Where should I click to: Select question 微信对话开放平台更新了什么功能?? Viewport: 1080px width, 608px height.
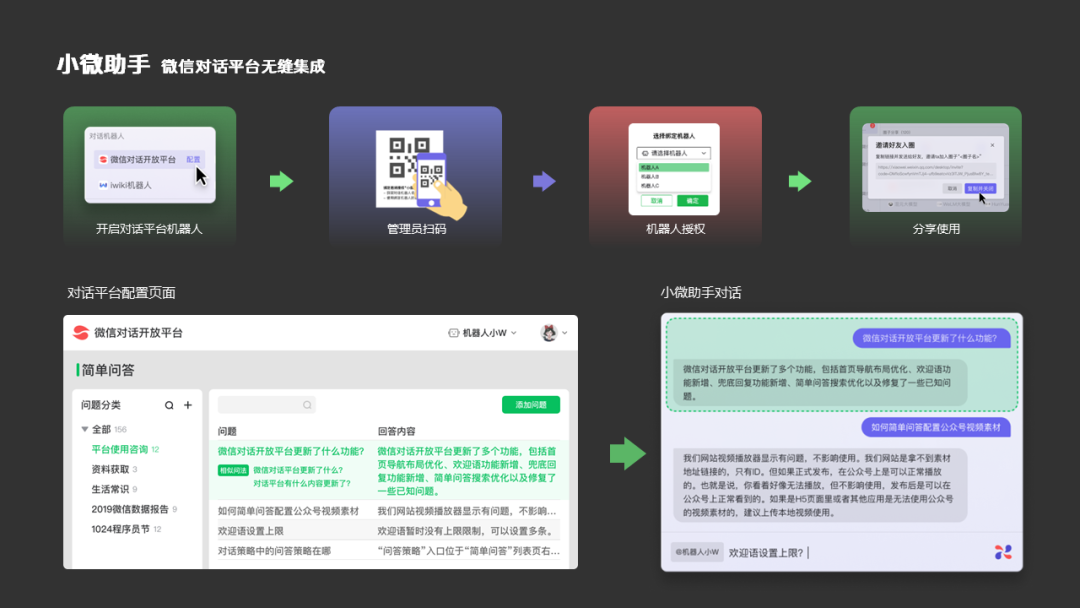pos(291,452)
